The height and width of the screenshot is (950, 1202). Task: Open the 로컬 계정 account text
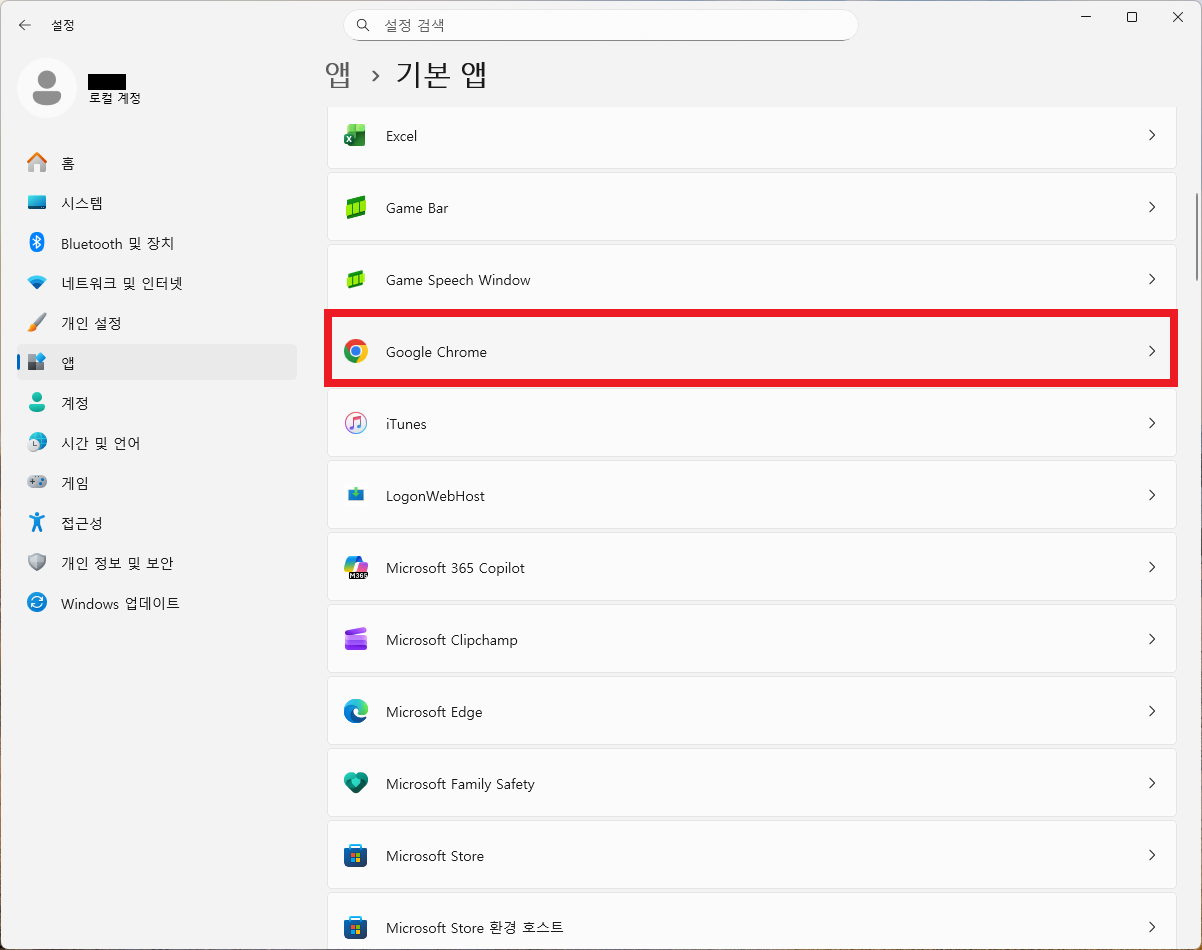click(115, 99)
